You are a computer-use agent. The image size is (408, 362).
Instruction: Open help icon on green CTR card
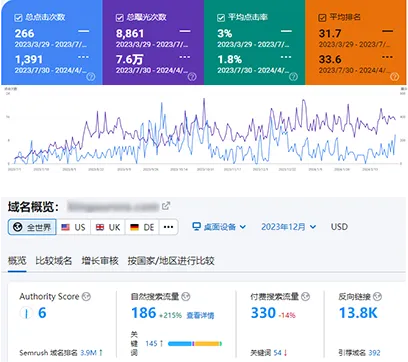293,77
